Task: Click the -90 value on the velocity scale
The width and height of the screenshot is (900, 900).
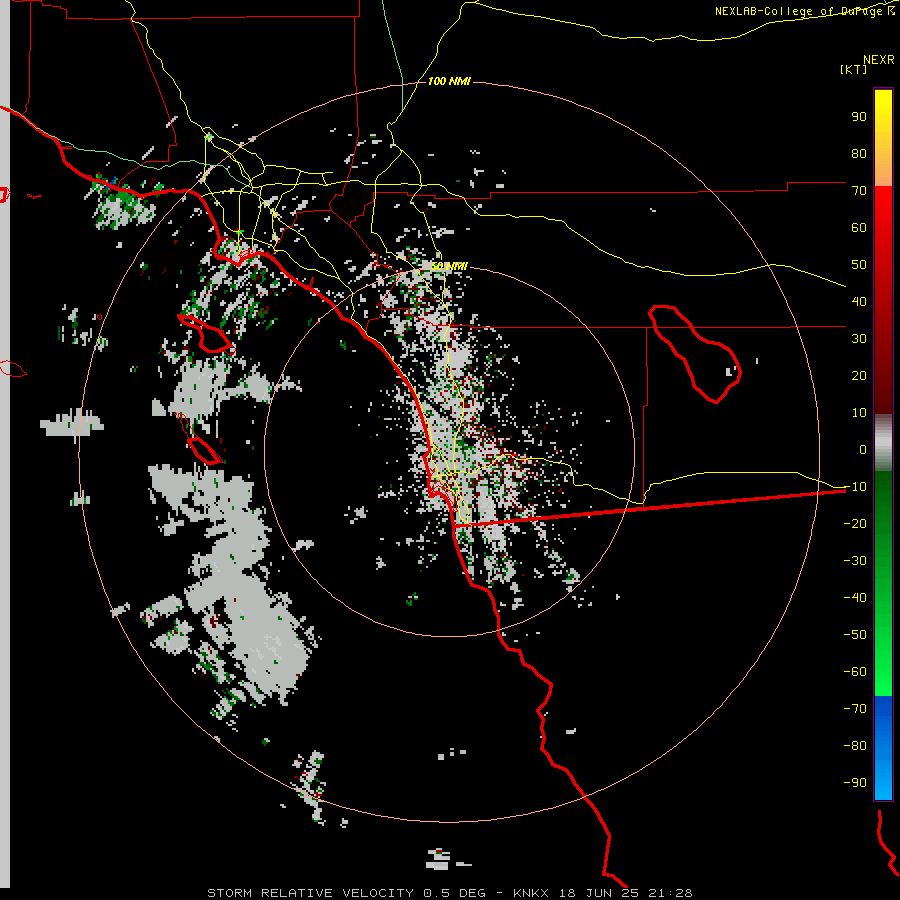Action: pos(855,783)
